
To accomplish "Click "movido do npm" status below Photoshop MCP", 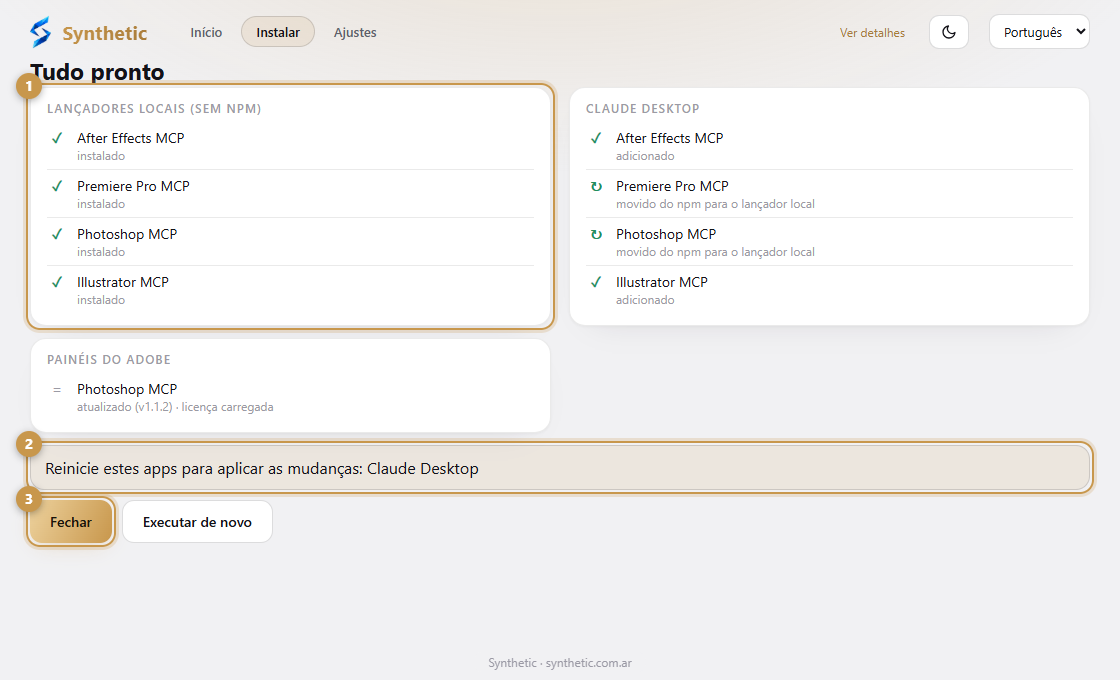I will tap(715, 252).
